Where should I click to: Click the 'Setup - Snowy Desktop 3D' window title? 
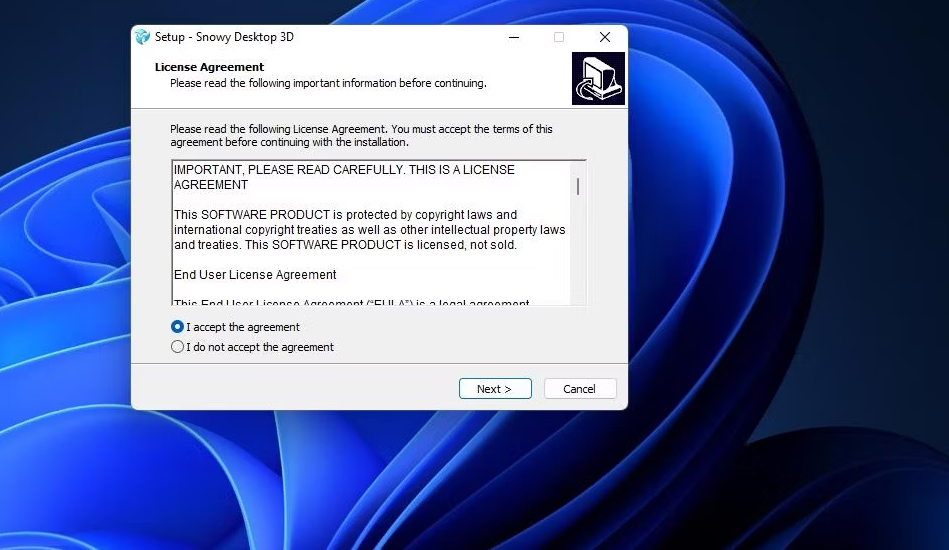point(224,37)
